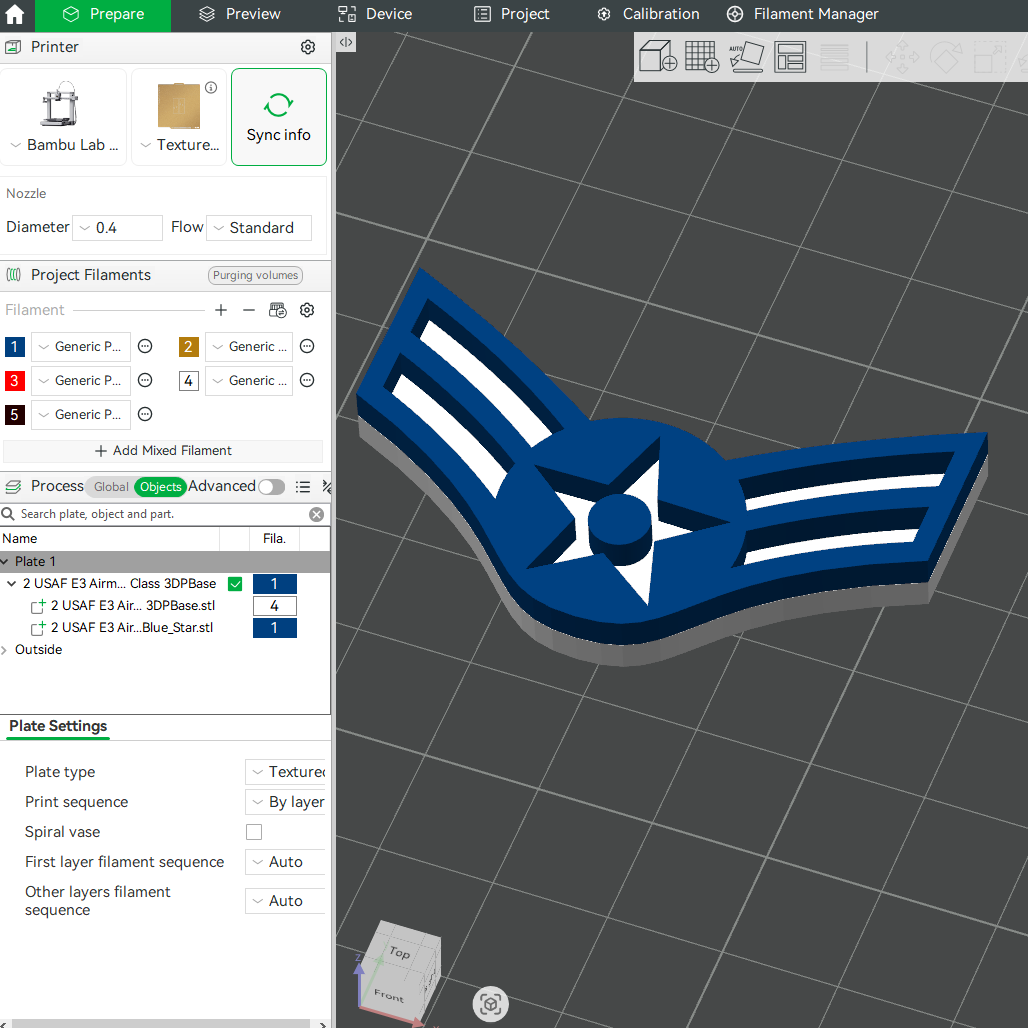Open filament 4 Generic preset dropdown
This screenshot has width=1028, height=1028.
pos(249,380)
